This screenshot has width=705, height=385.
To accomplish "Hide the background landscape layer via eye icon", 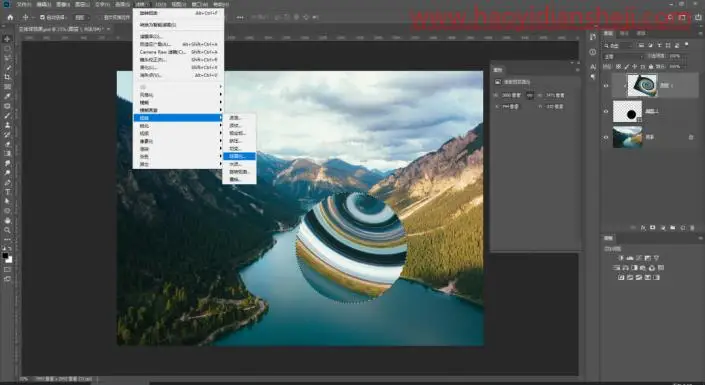I will 606,137.
